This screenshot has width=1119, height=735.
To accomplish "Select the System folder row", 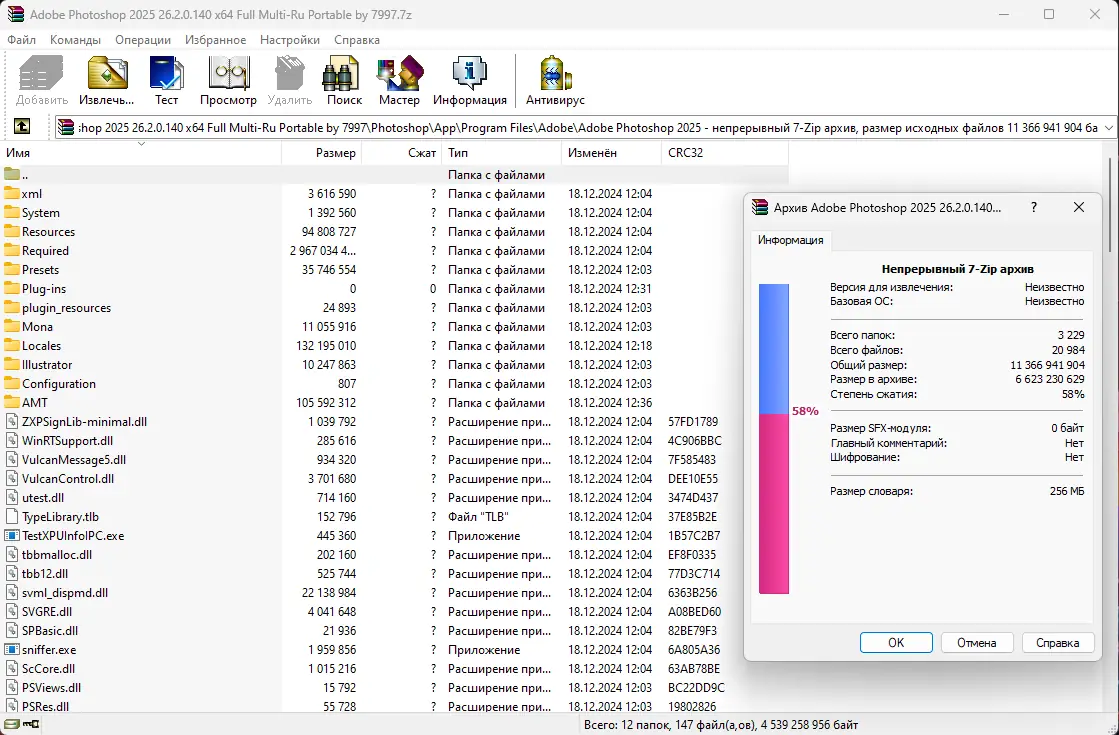I will tap(395, 213).
